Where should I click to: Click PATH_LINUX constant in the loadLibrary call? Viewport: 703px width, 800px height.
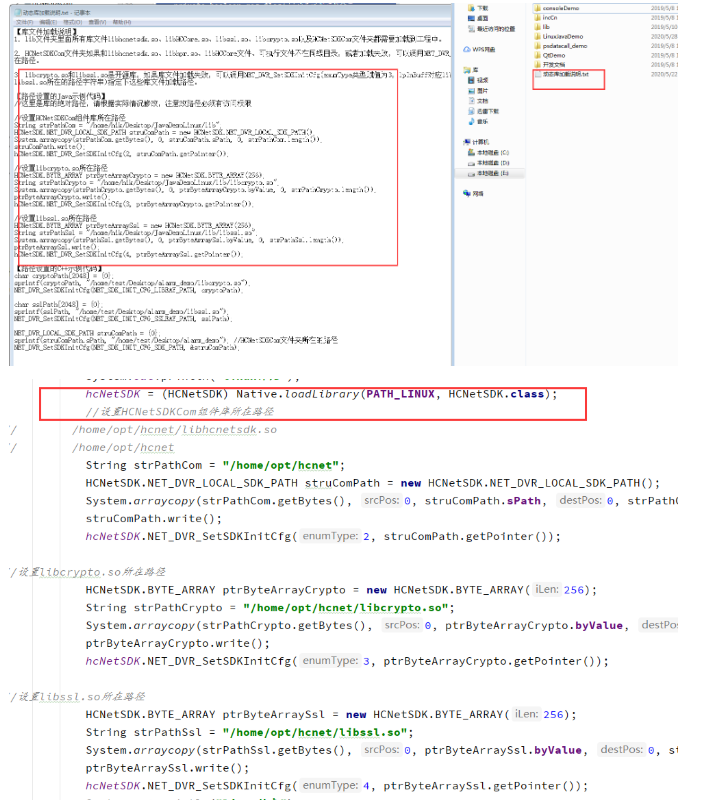point(400,394)
